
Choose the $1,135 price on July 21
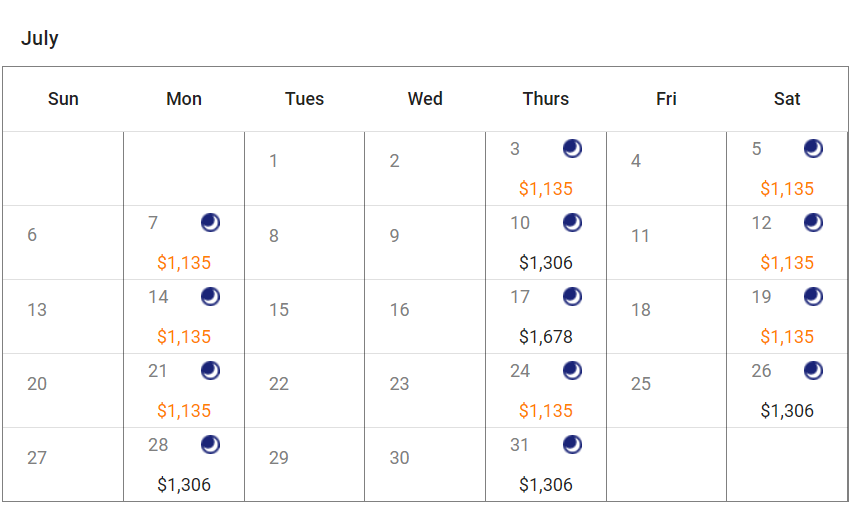(x=184, y=411)
